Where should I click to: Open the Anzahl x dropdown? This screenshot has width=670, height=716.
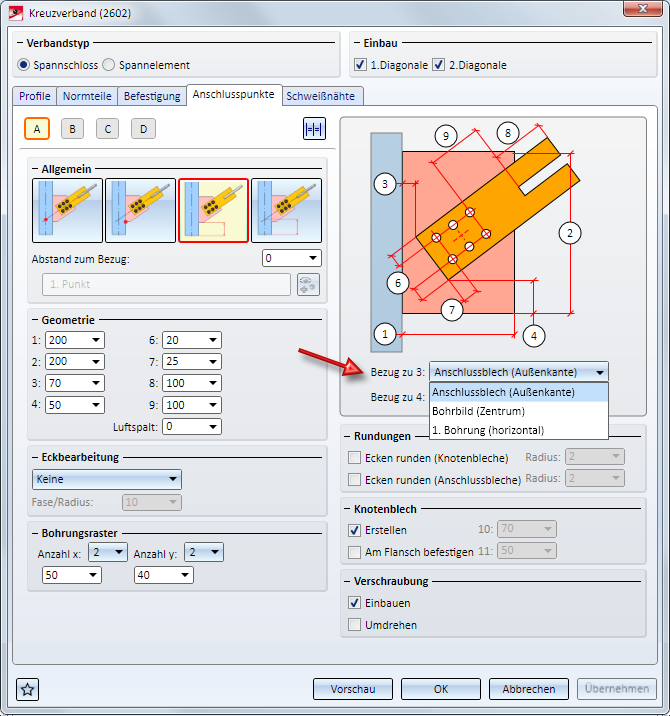pyautogui.click(x=108, y=552)
